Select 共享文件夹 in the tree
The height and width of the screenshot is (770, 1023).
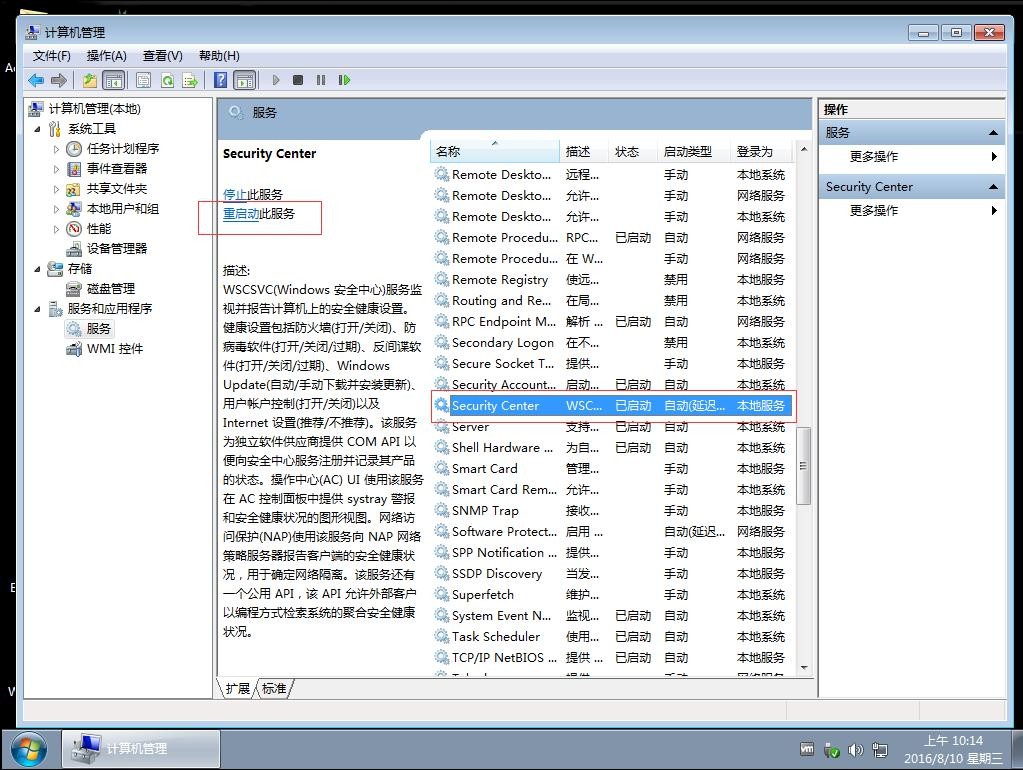coord(117,189)
